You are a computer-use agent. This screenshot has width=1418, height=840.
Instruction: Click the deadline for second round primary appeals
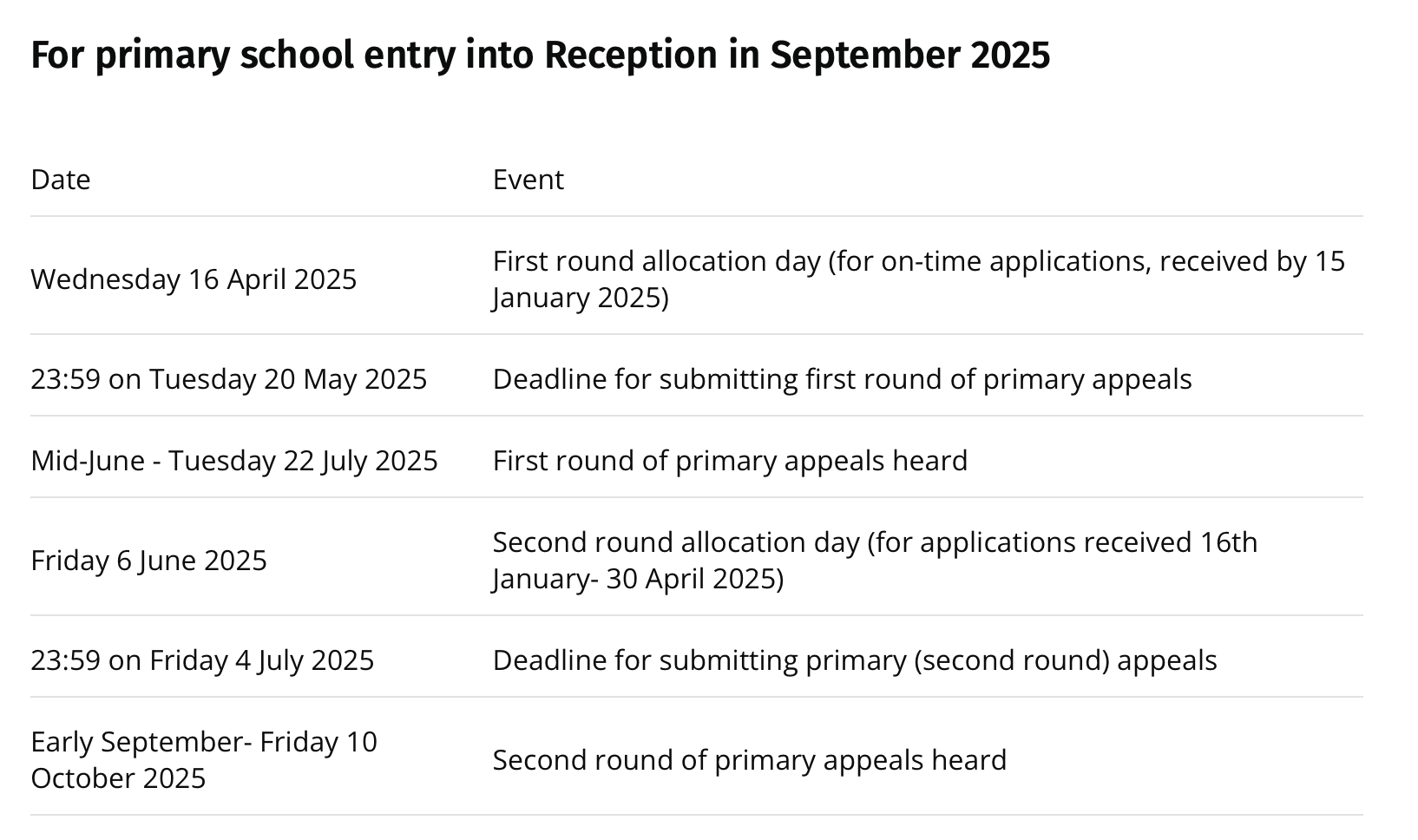point(854,660)
